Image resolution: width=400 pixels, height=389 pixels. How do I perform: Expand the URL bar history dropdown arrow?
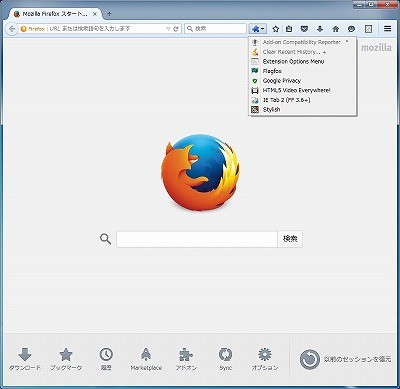[168, 29]
